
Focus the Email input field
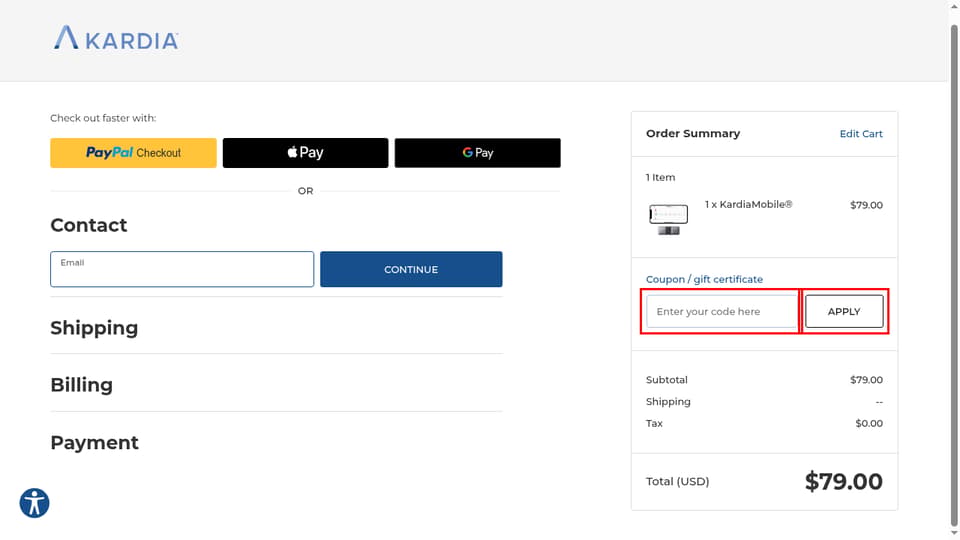pos(182,269)
